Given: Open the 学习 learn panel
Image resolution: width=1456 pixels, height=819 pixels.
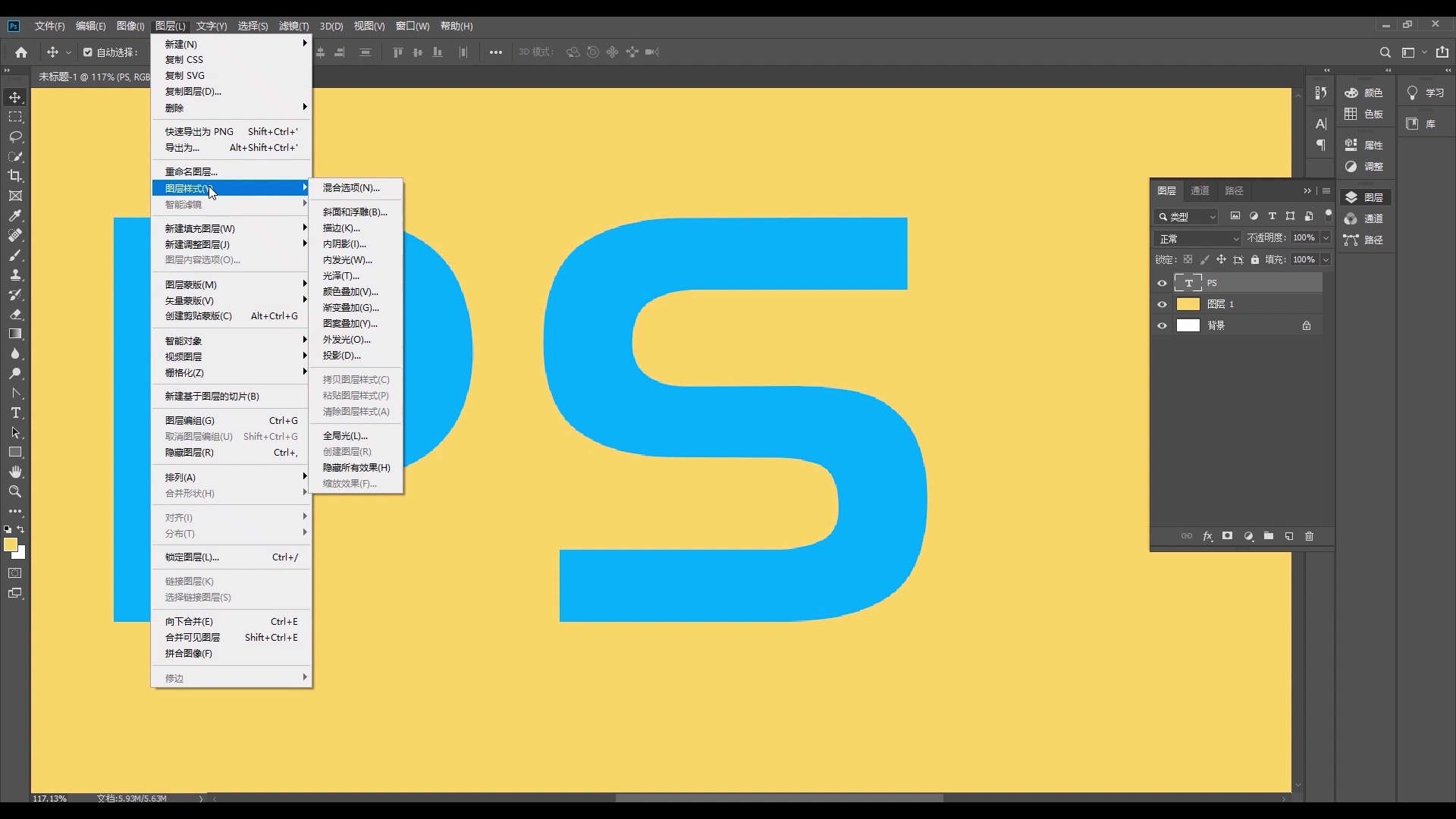Looking at the screenshot, I should tap(1425, 93).
